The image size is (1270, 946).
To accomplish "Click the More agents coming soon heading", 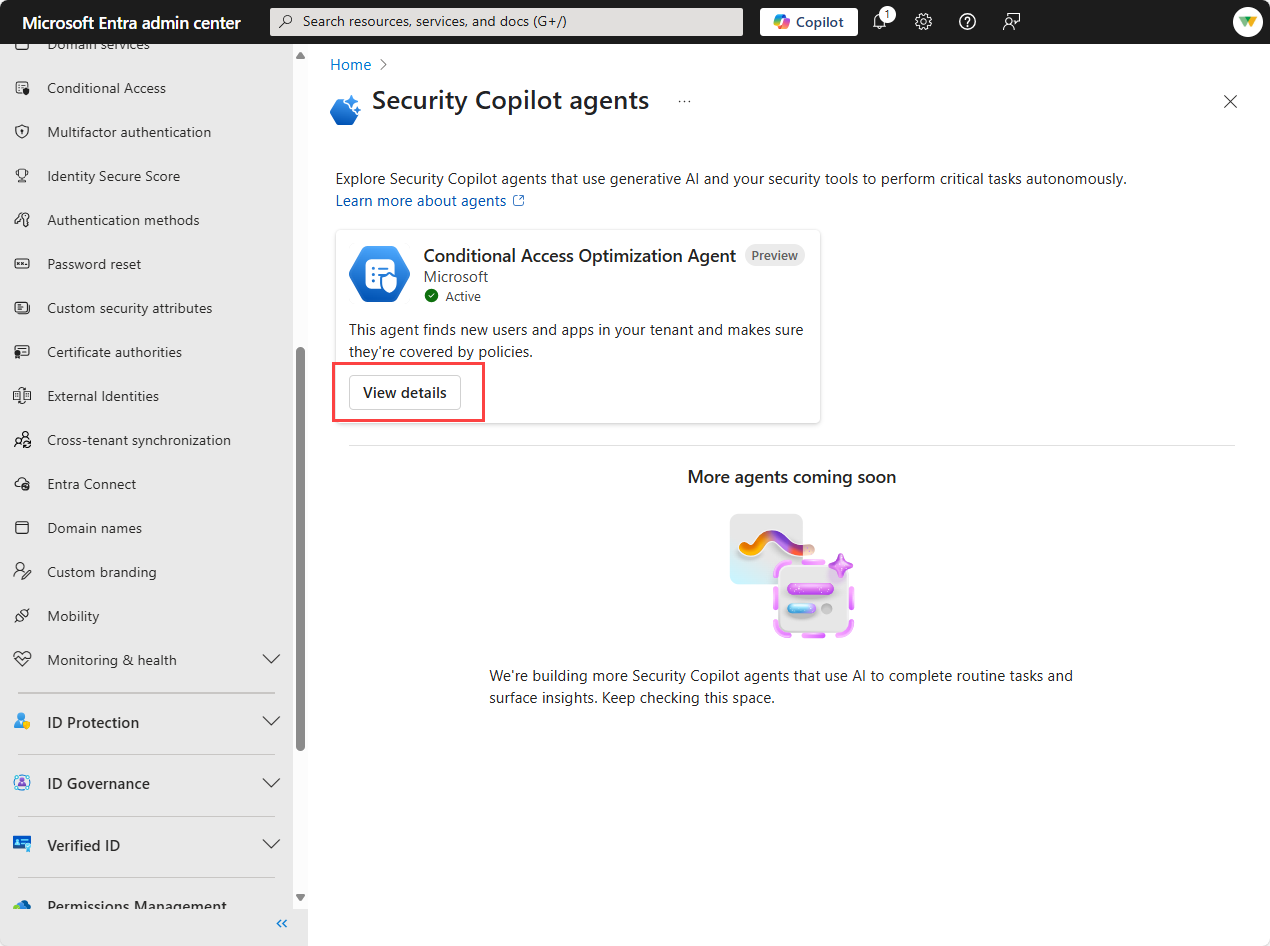I will click(x=792, y=477).
